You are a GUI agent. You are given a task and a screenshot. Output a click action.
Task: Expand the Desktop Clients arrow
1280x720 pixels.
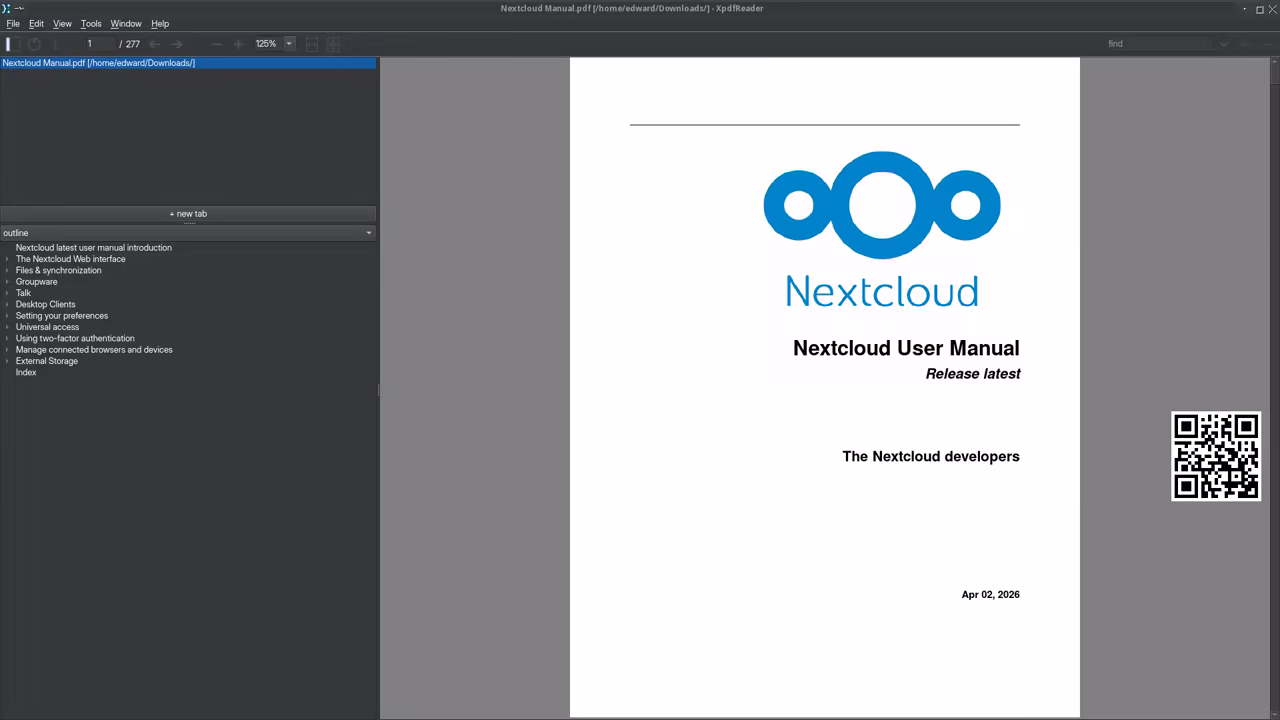pos(7,304)
